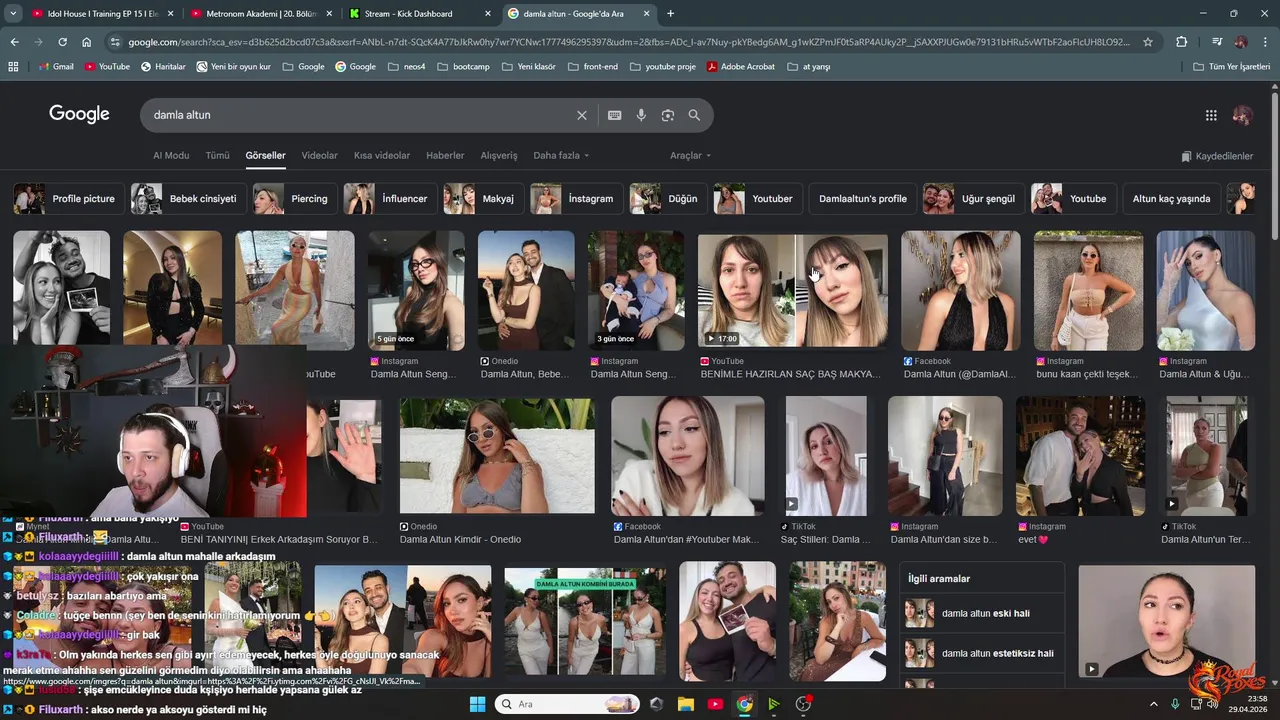Screen dimensions: 1280x720
Task: Open the Facebook Damla Altun (@DamlaAl... image
Action: tap(961, 290)
